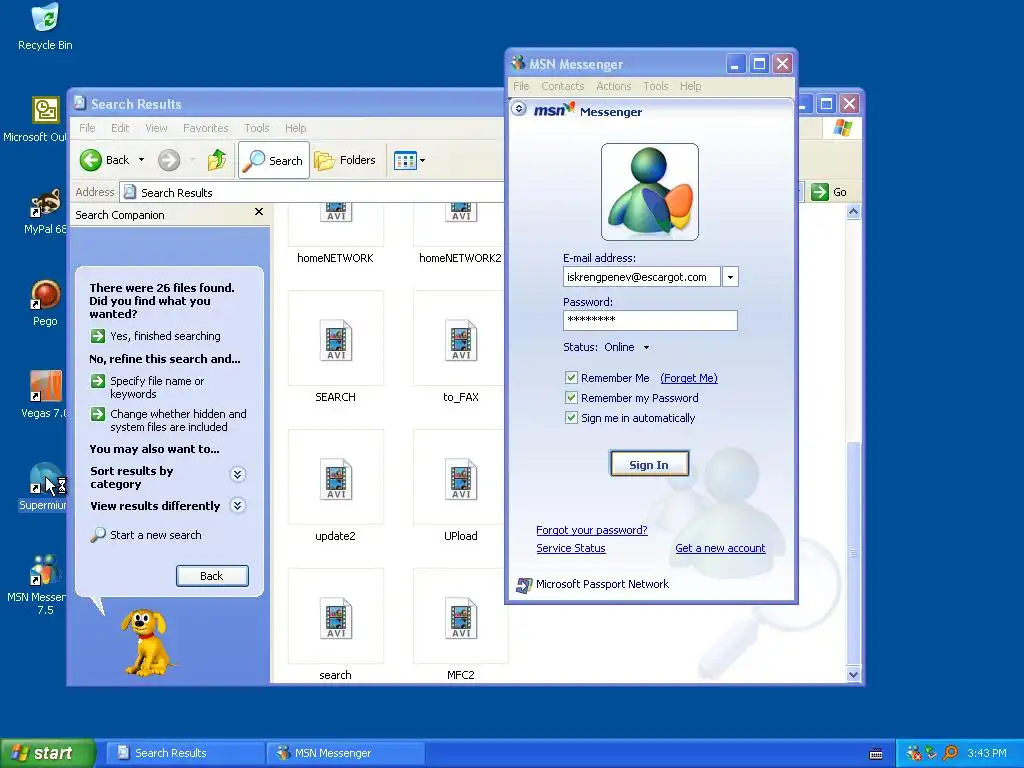Open the Back button history dropdown arrow
Screen dimensions: 1024x768
coord(141,160)
